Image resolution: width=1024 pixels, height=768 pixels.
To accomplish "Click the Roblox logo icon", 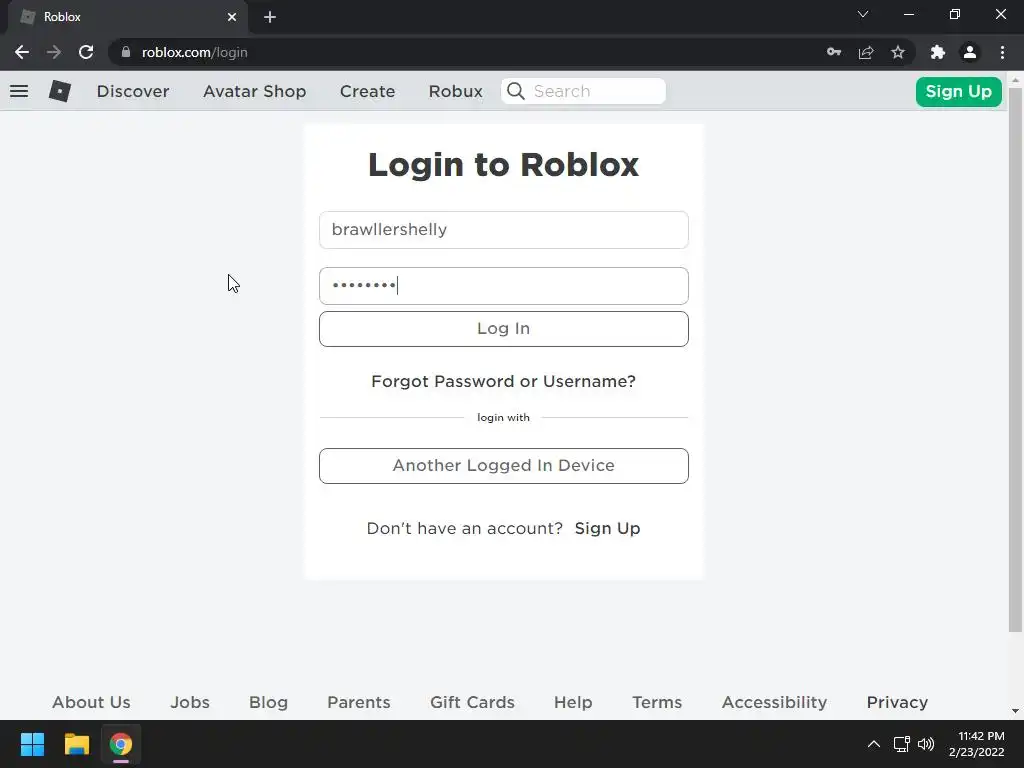I will pyautogui.click(x=59, y=91).
